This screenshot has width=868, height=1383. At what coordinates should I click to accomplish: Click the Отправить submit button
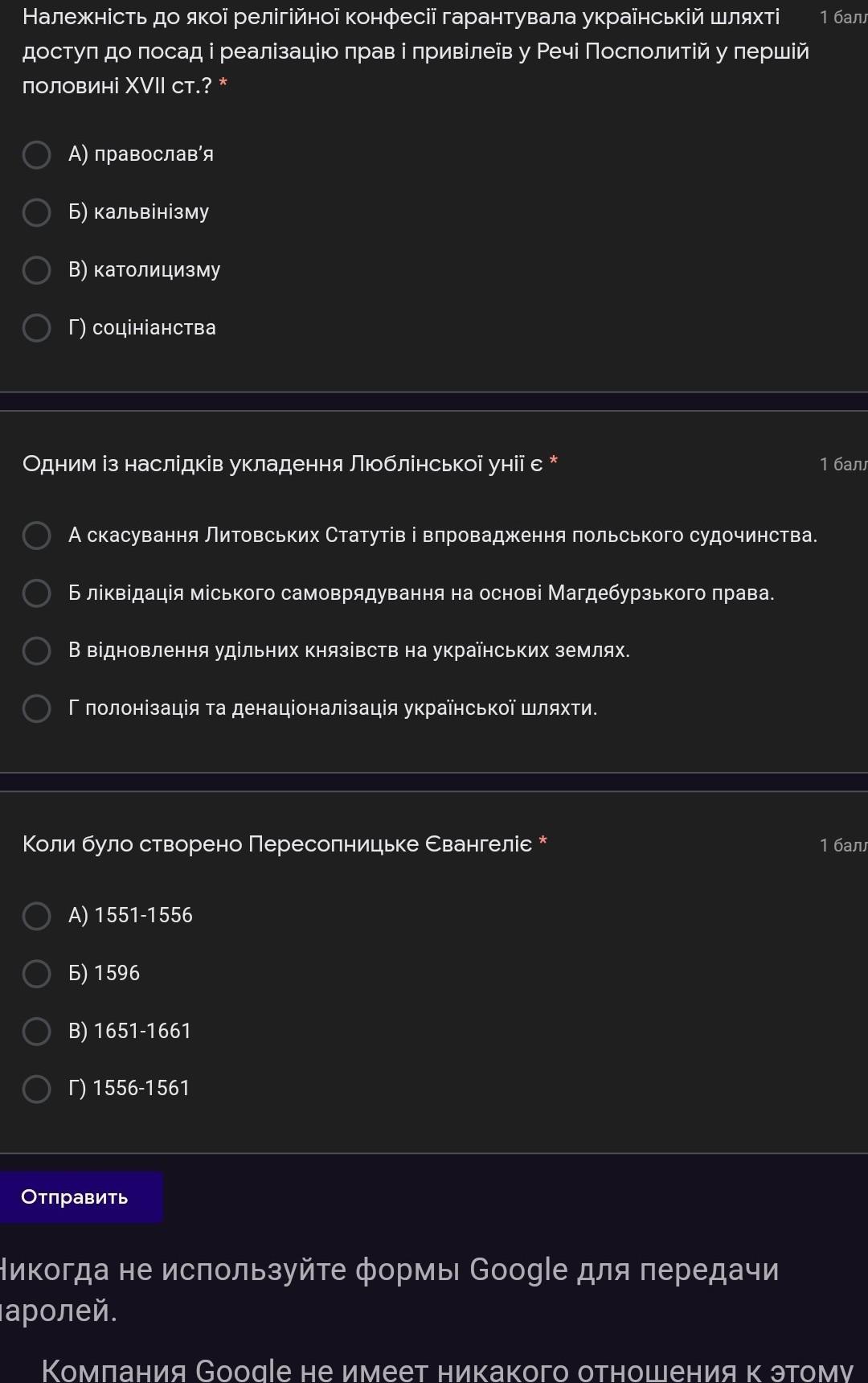76,1197
